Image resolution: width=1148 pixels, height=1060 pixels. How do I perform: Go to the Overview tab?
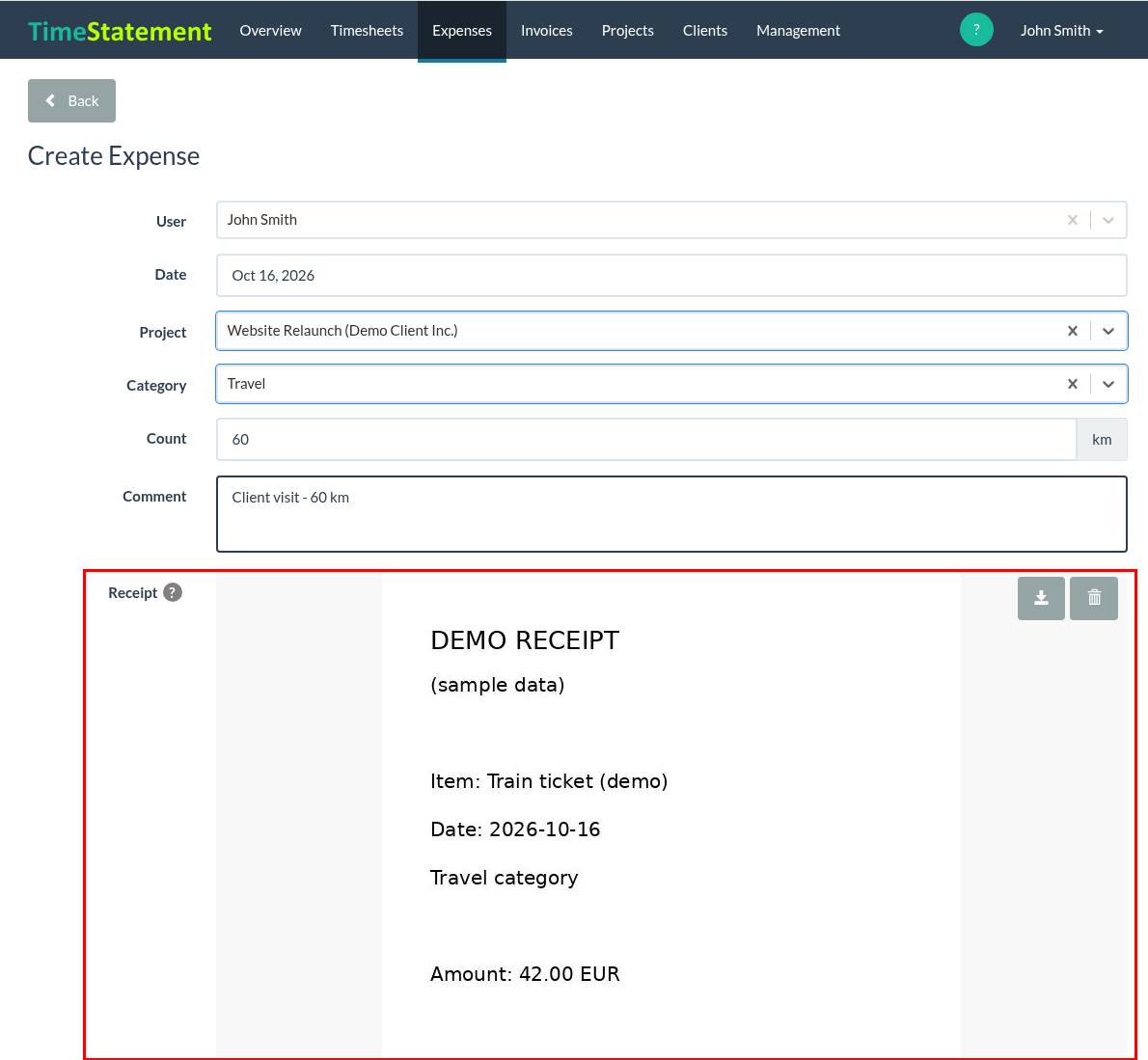click(x=270, y=30)
